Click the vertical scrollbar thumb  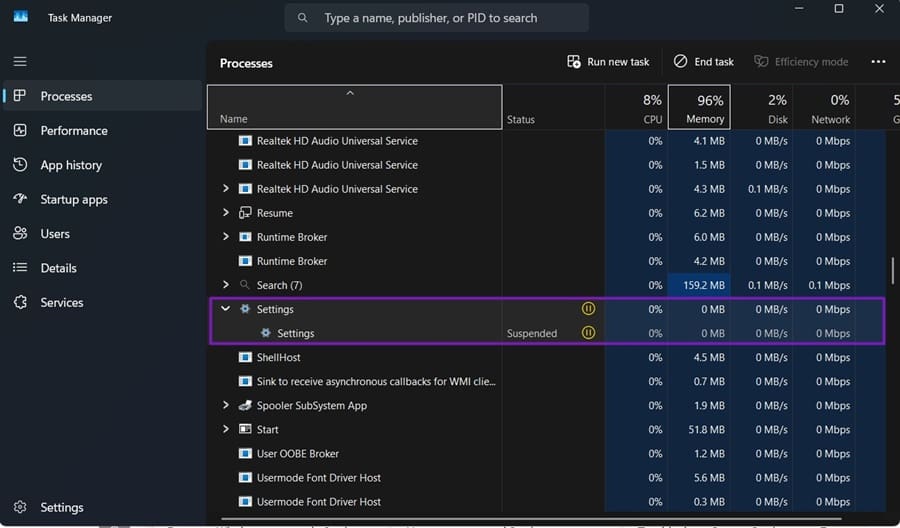pyautogui.click(x=893, y=270)
